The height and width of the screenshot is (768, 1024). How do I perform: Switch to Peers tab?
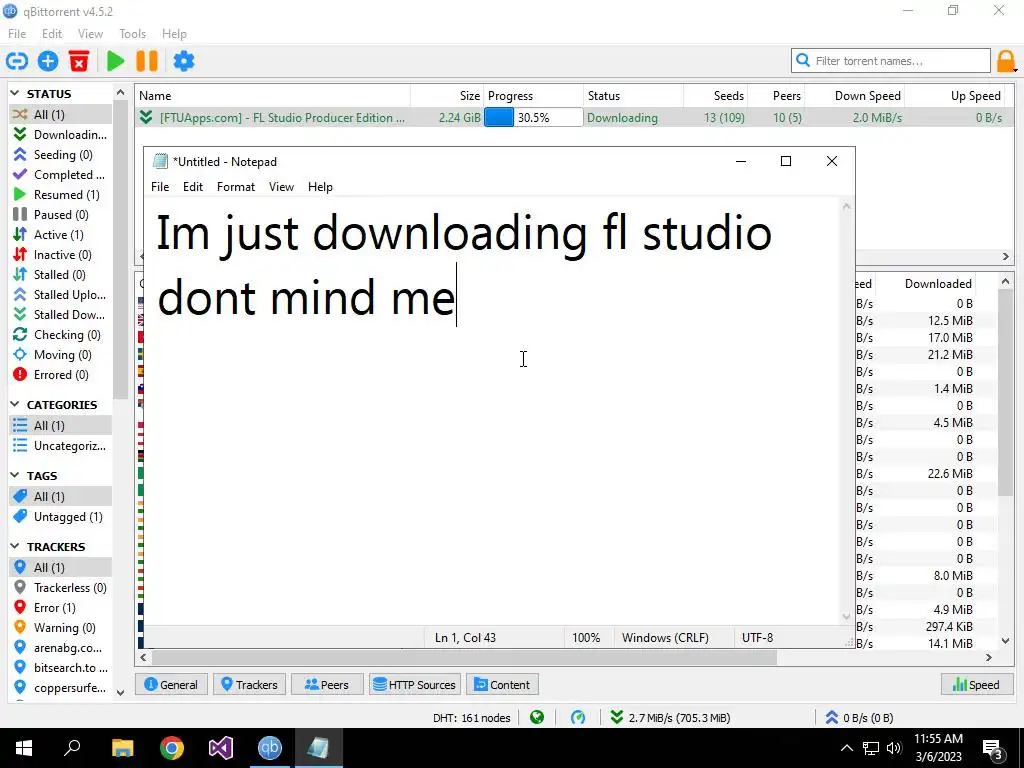coord(327,684)
